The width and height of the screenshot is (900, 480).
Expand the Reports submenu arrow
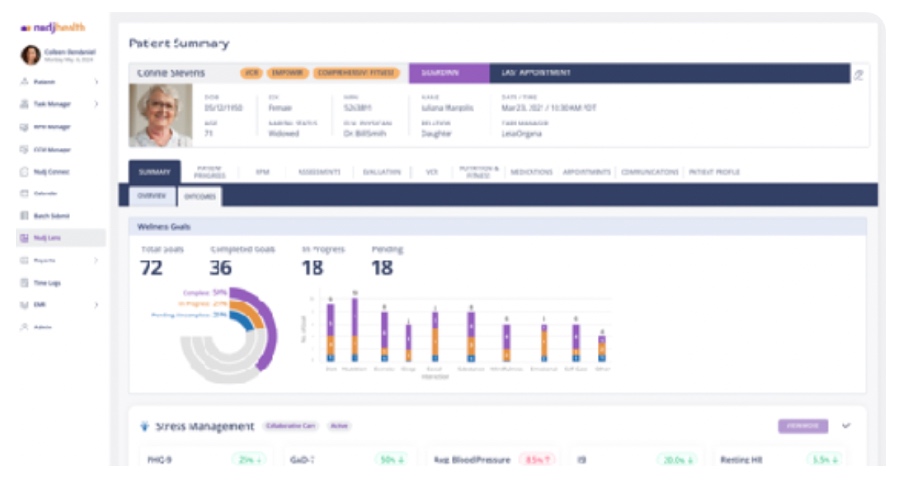pyautogui.click(x=96, y=260)
